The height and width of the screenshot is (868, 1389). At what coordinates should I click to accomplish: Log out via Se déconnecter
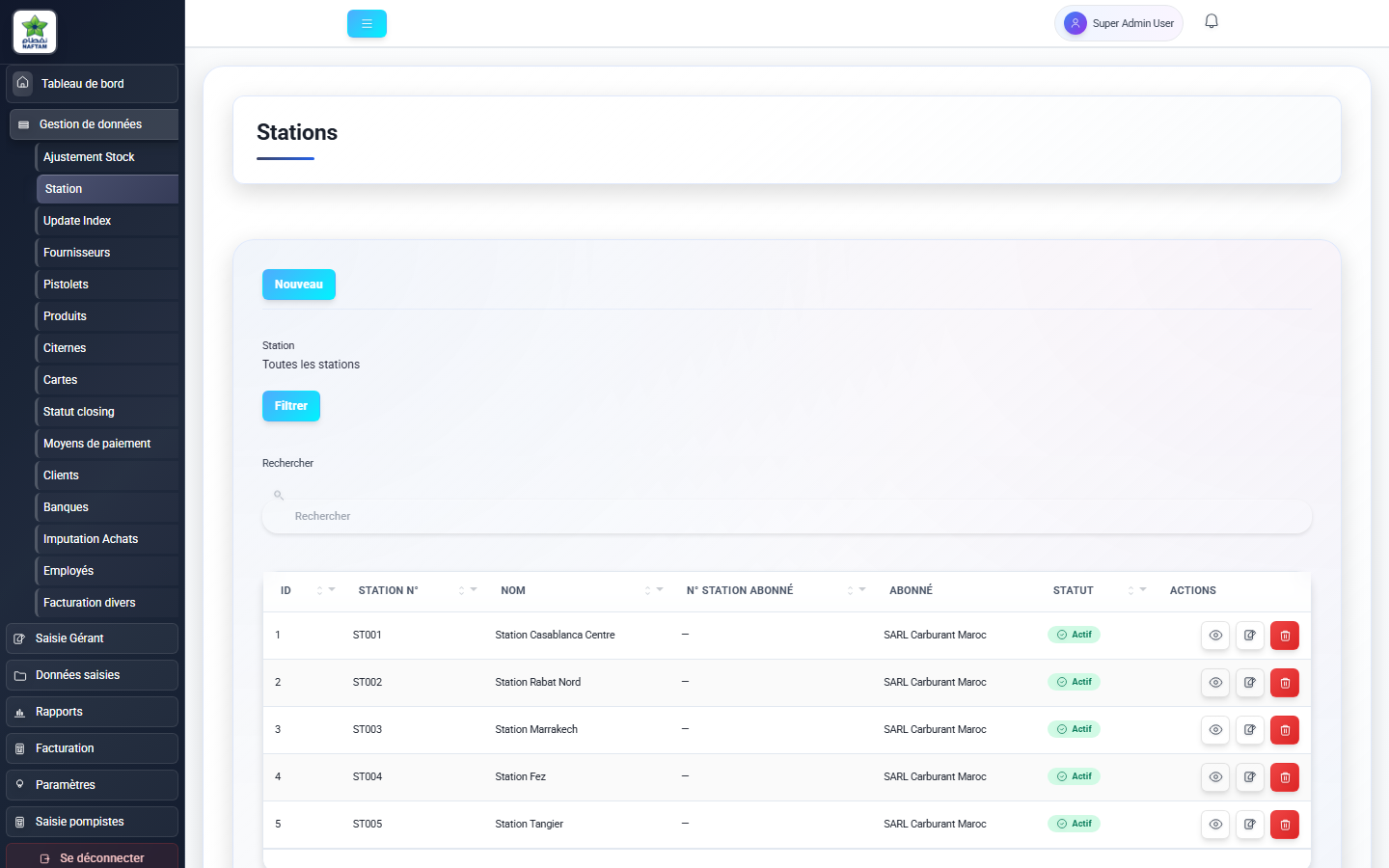92,856
